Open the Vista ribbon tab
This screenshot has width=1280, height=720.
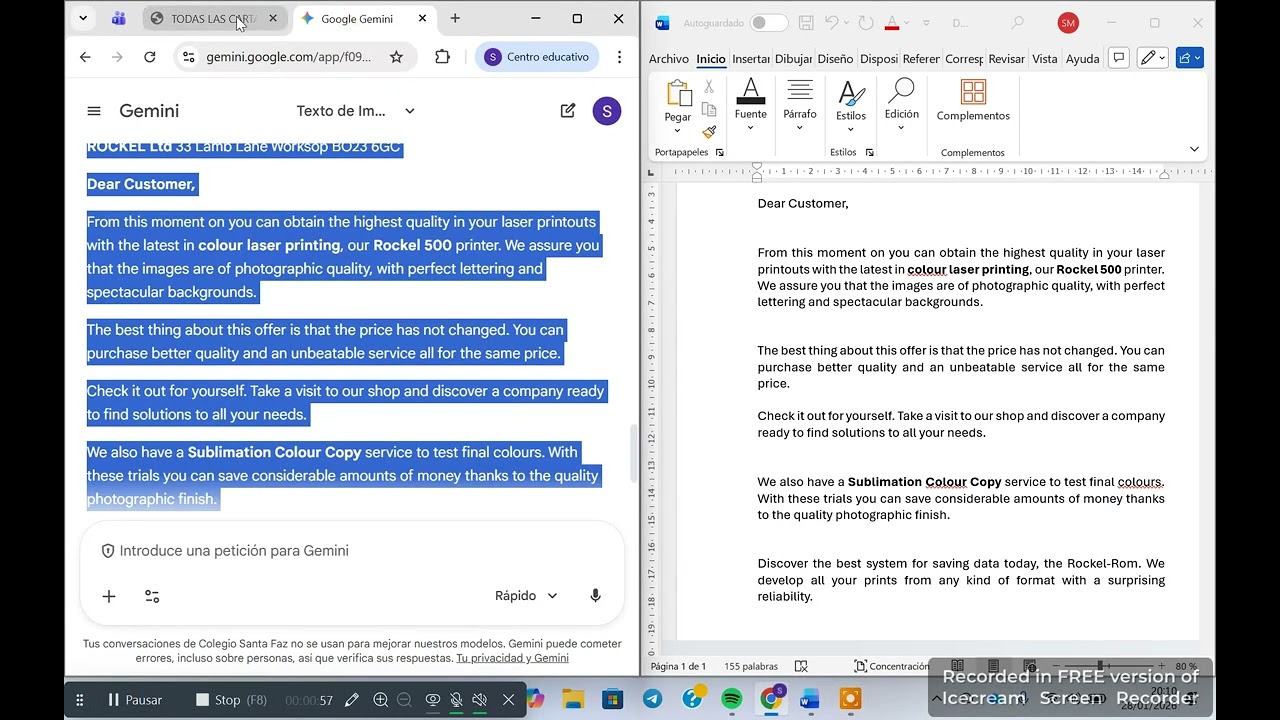1044,59
